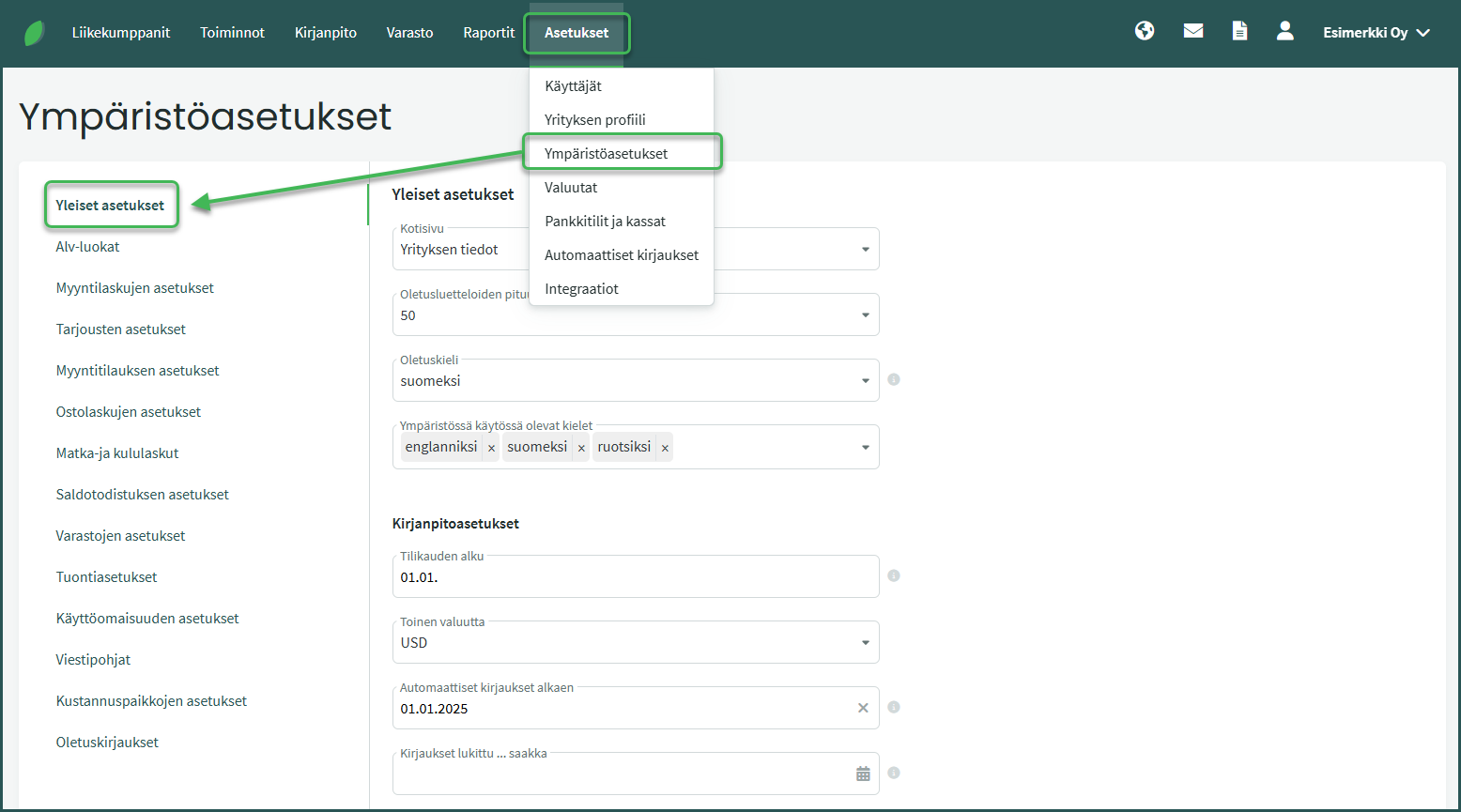
Task: Open the Toinen valuutta dropdown
Action: tap(865, 643)
